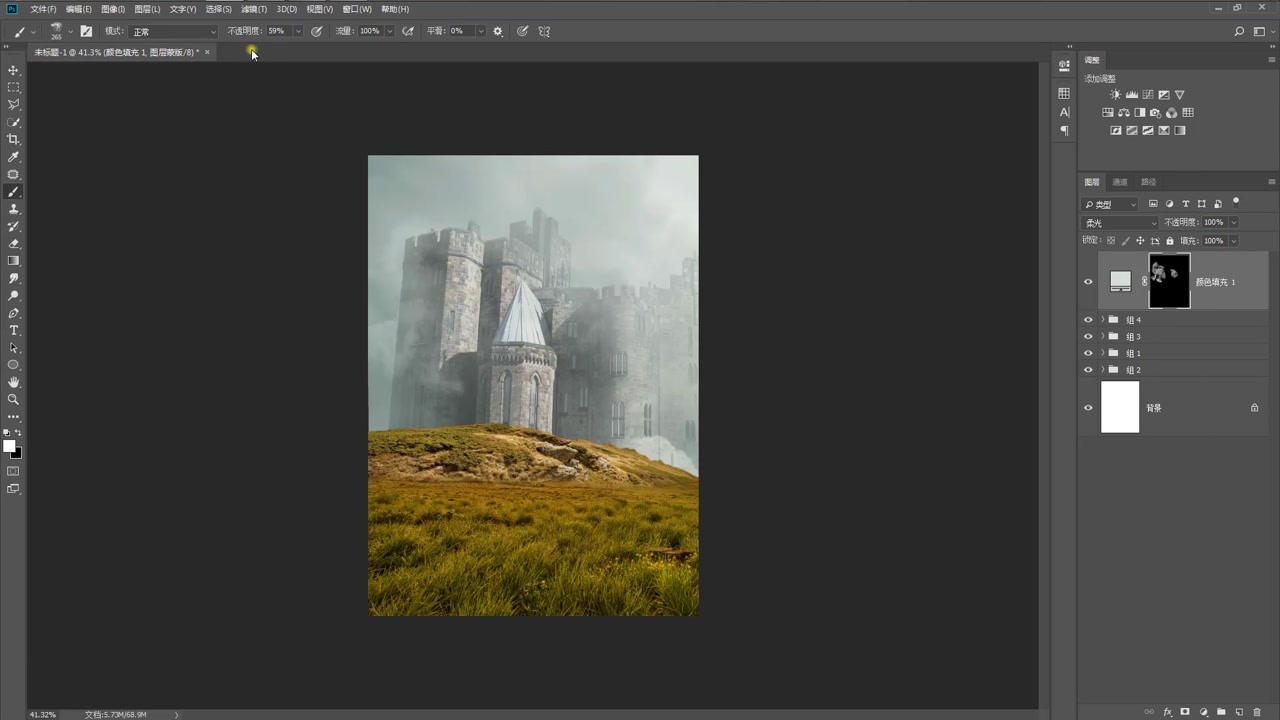The width and height of the screenshot is (1280, 720).
Task: Click the search icon at top right
Action: coord(1240,31)
